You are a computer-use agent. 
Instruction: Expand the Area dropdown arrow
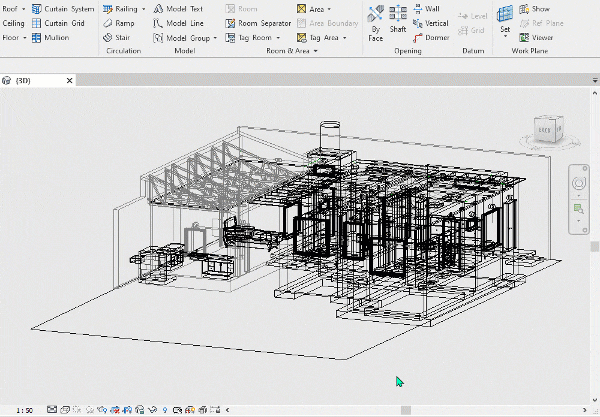click(x=329, y=9)
